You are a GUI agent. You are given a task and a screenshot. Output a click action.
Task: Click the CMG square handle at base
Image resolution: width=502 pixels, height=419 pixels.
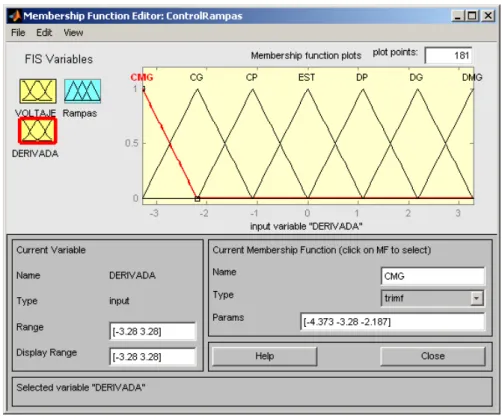pyautogui.click(x=197, y=199)
